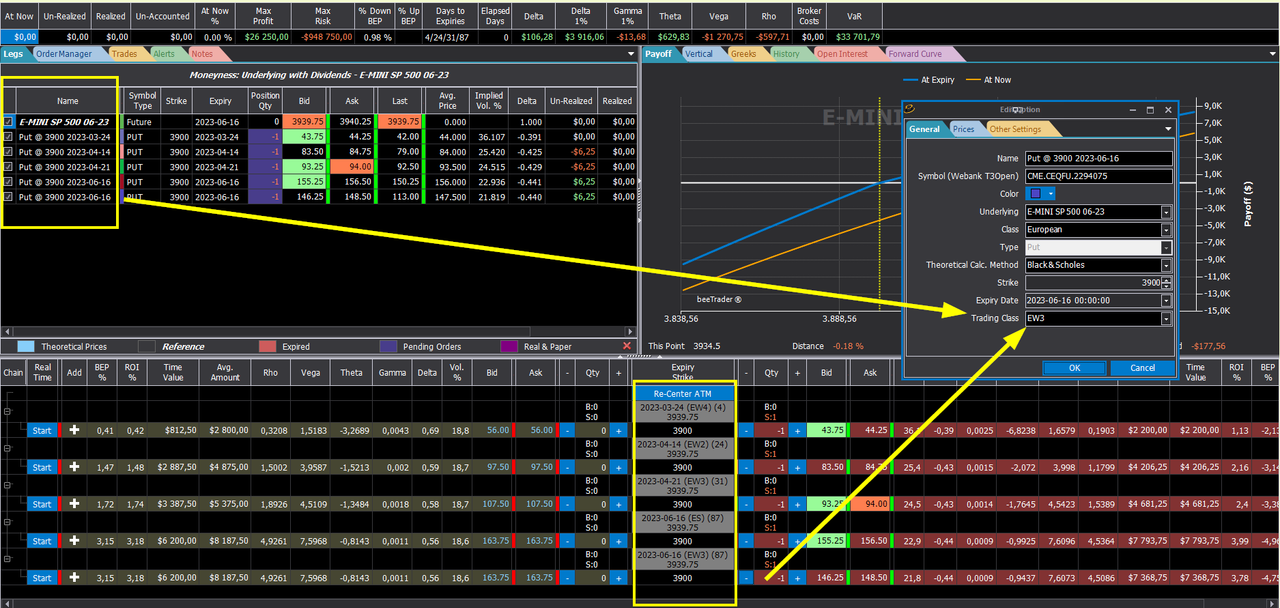This screenshot has width=1280, height=608.
Task: Open the Alerts tab
Action: tap(164, 54)
